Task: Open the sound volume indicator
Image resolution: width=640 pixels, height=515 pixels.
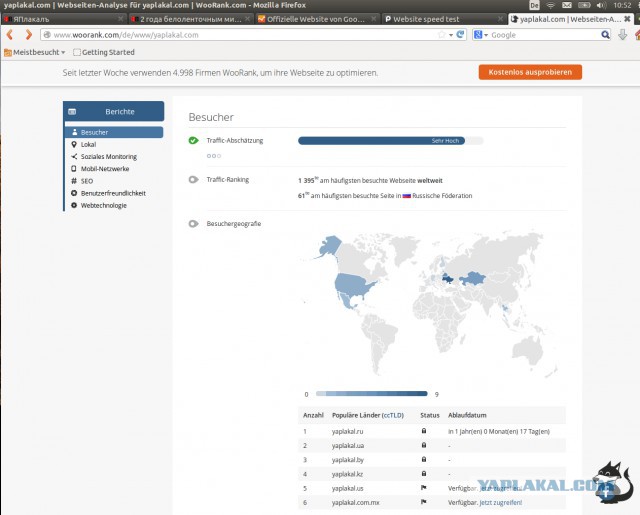Action: pyautogui.click(x=601, y=5)
